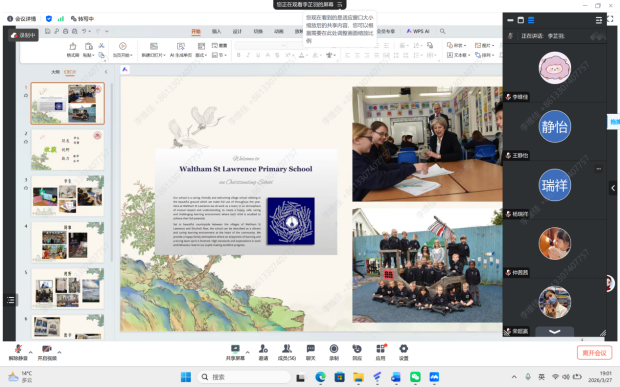Click the Share Screen icon
Viewport: 620px width, 387px height.
[235, 352]
